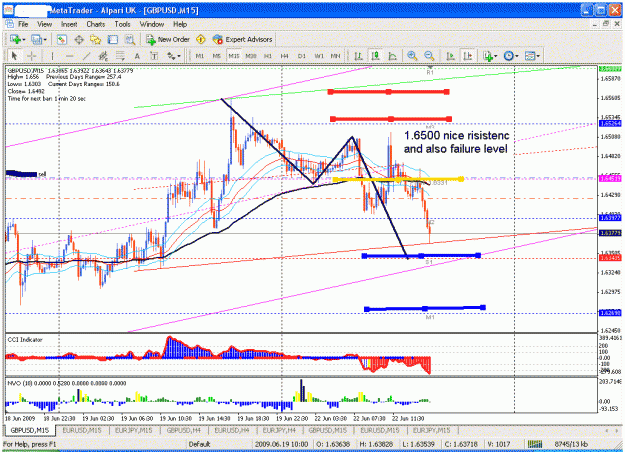Image resolution: width=625 pixels, height=452 pixels.
Task: Switch to the EURUSD,H4 chart tab
Action: [x=232, y=430]
